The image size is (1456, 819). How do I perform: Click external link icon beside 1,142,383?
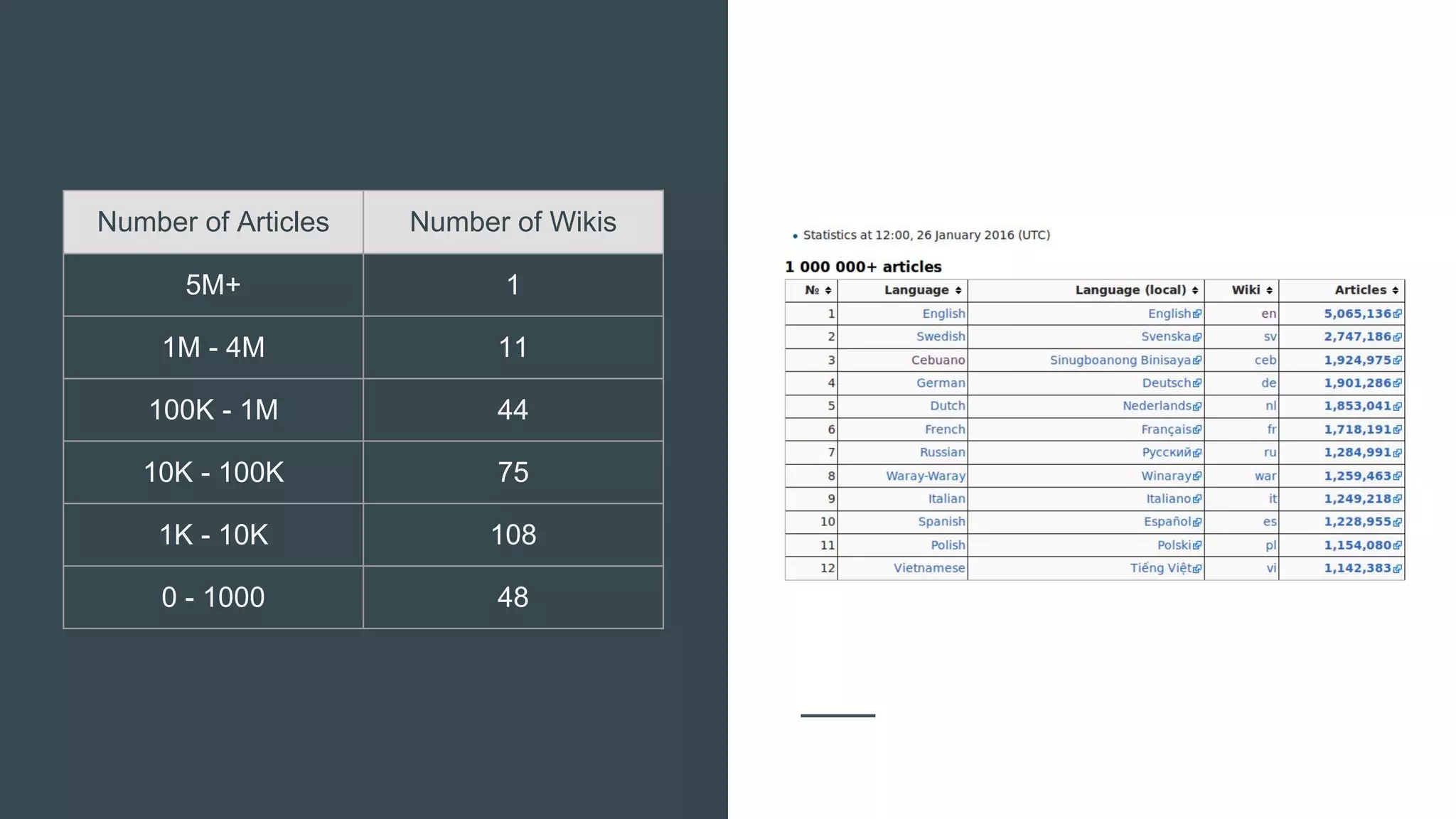1398,569
